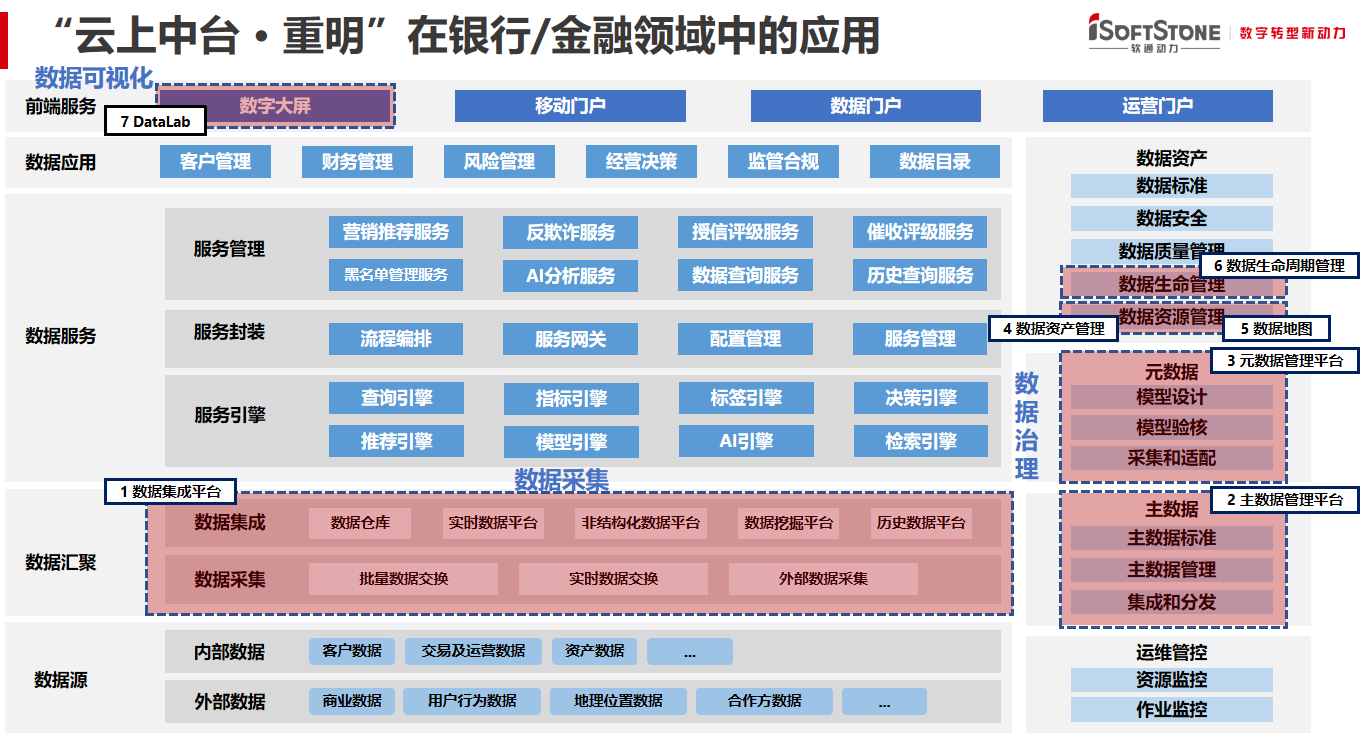Click the 数据挖掘平台 box
Viewport: 1363px width, 741px height.
[789, 523]
